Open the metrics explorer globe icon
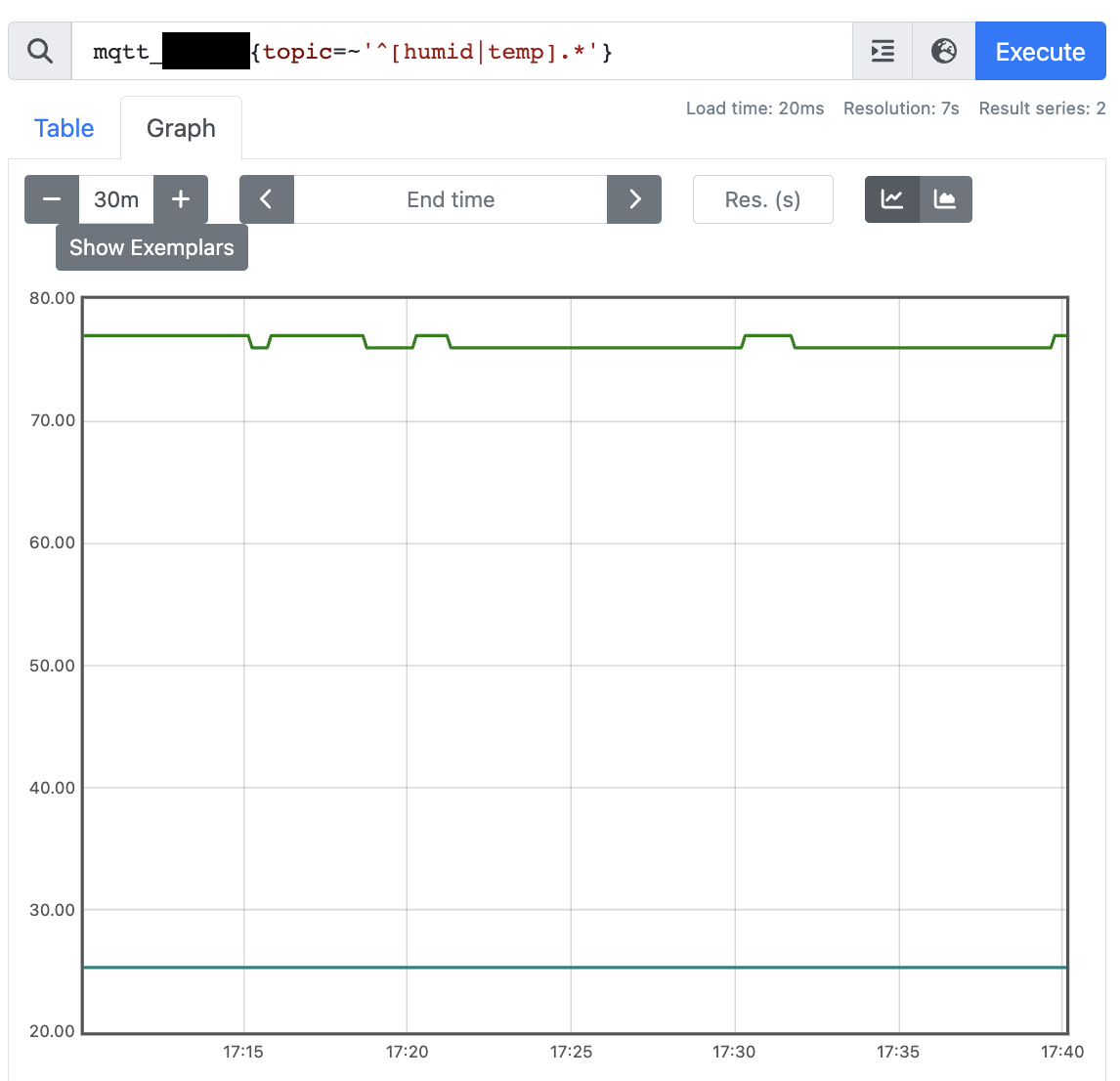Screen dimensions: 1120x1081 [x=943, y=52]
